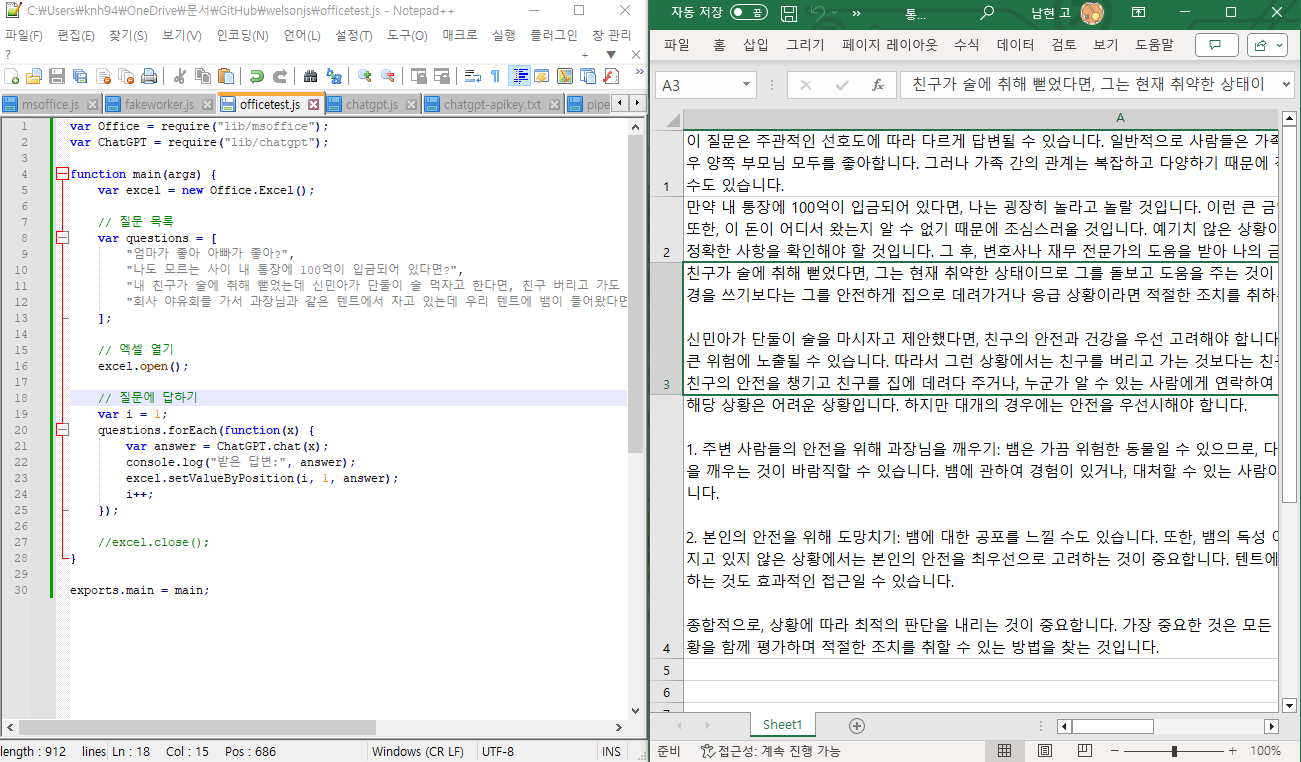Viewport: 1301px width, 762px height.
Task: Switch to the msoffice.js tab
Action: [x=51, y=104]
